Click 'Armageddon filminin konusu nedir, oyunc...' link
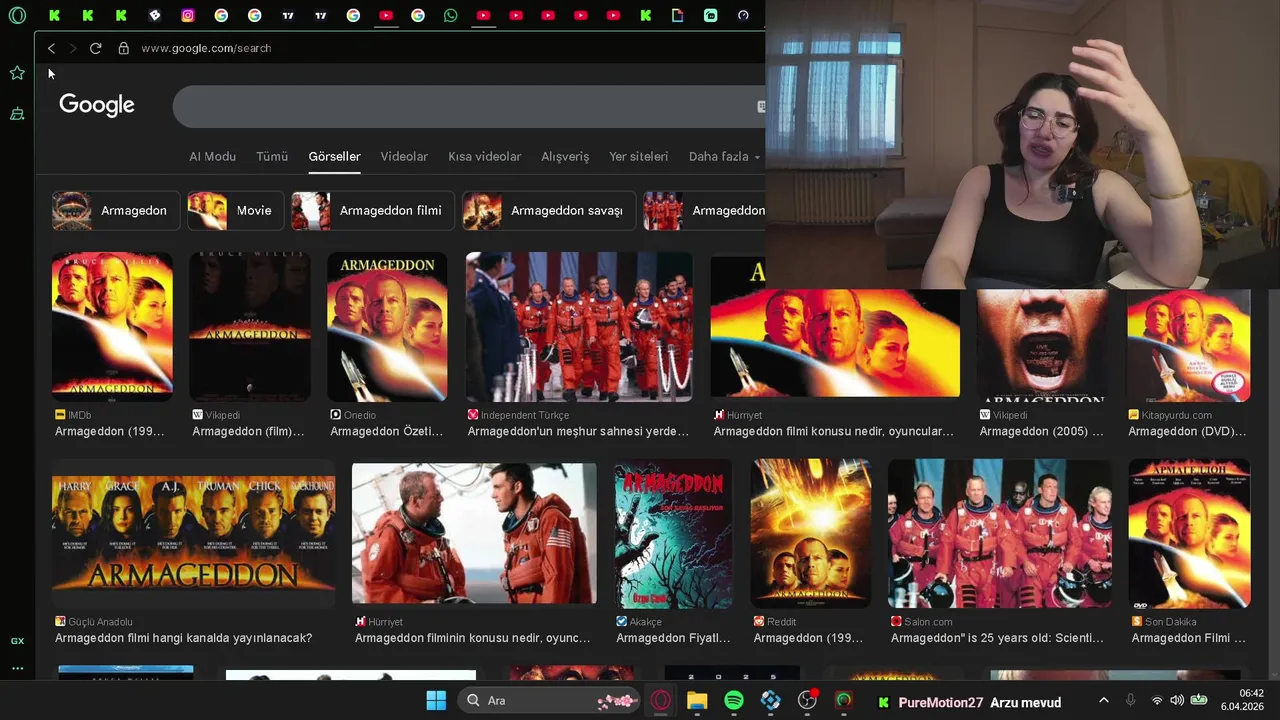 472,638
